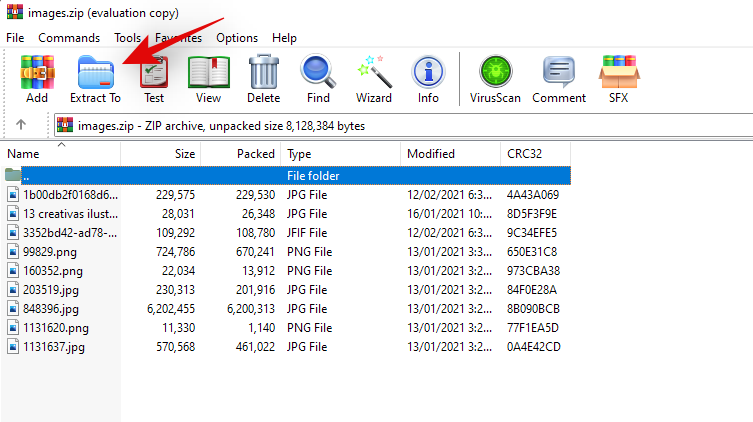Sort by Packed column header
Screen dimensions: 753x422
click(x=241, y=154)
